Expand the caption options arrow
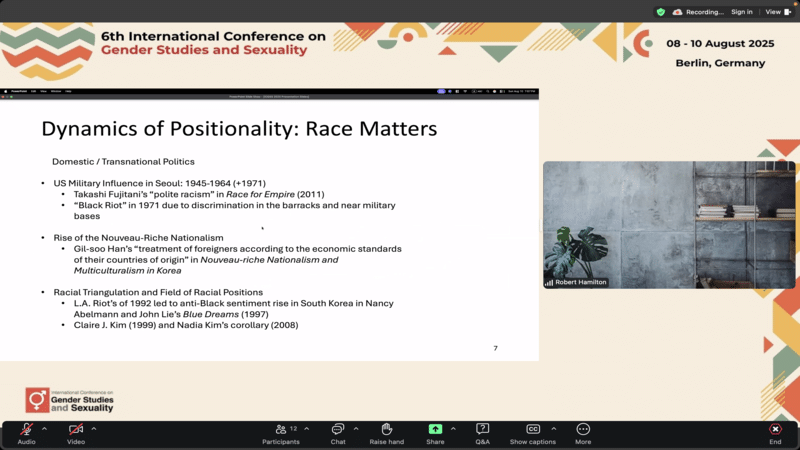The image size is (800, 450). [x=554, y=428]
